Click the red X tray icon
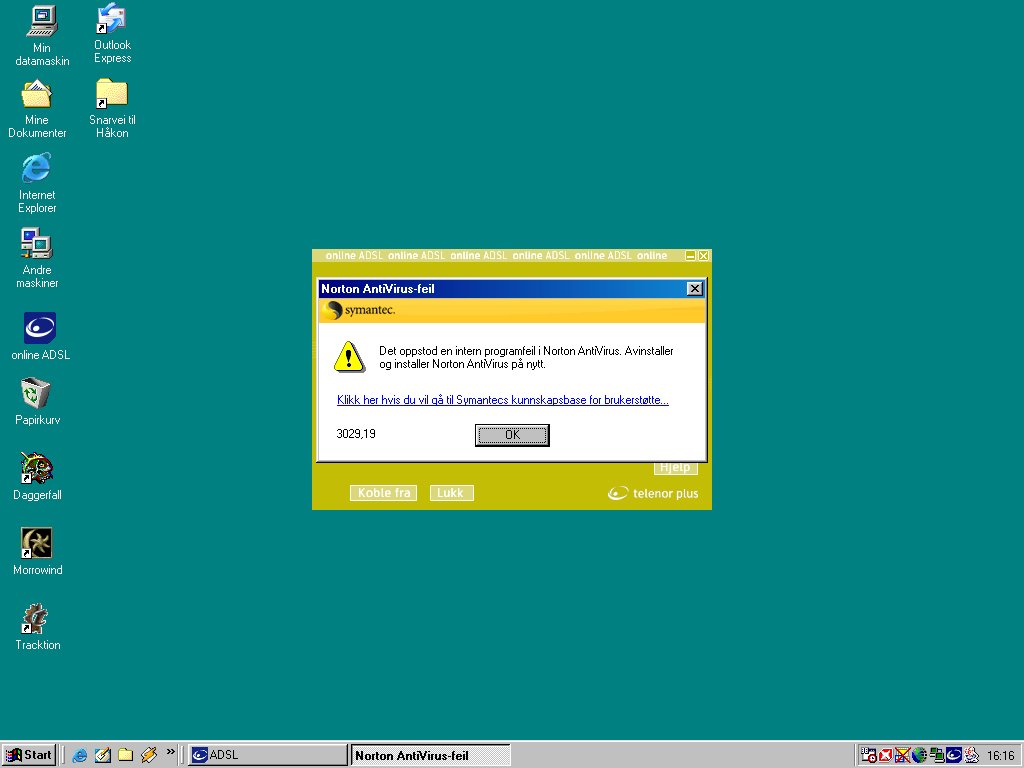 pyautogui.click(x=886, y=756)
